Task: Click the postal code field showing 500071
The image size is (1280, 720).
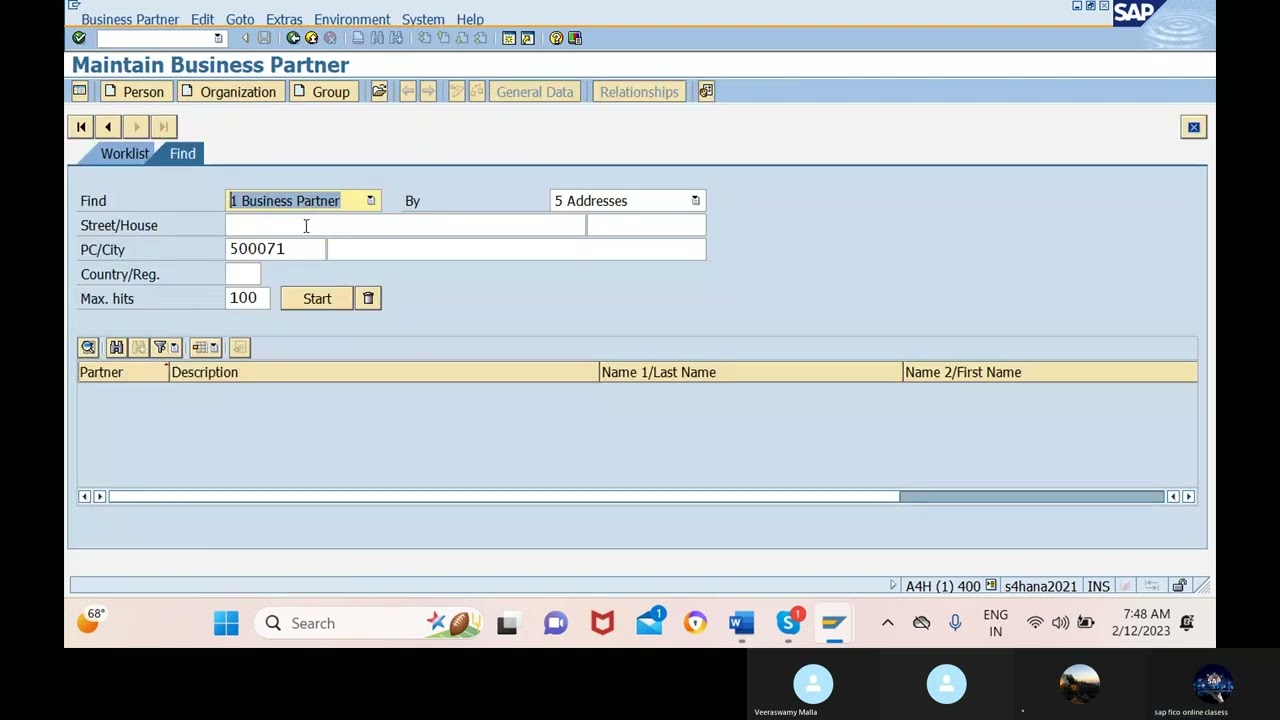Action: [x=275, y=249]
